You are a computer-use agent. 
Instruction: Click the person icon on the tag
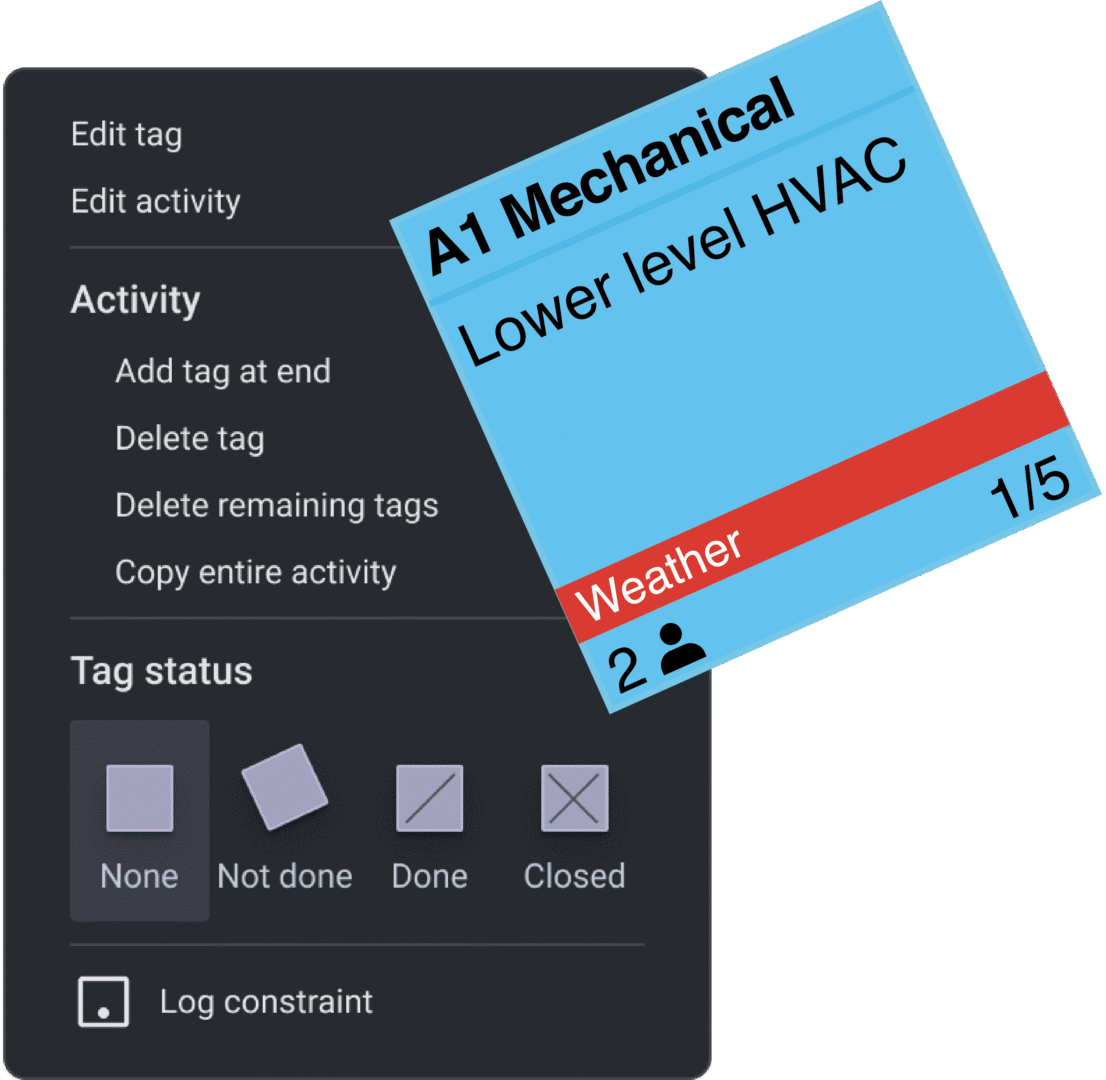(683, 647)
